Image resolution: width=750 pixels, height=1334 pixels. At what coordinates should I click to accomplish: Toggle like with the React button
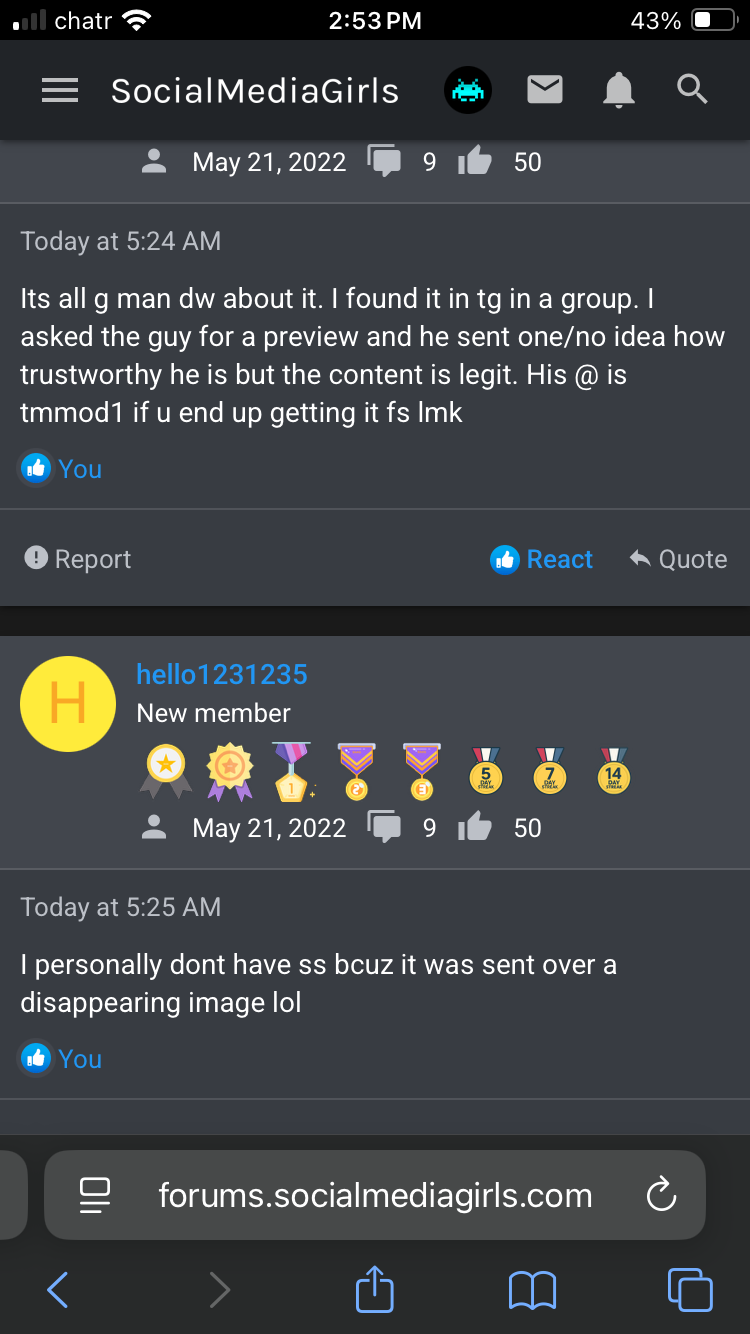tap(542, 559)
